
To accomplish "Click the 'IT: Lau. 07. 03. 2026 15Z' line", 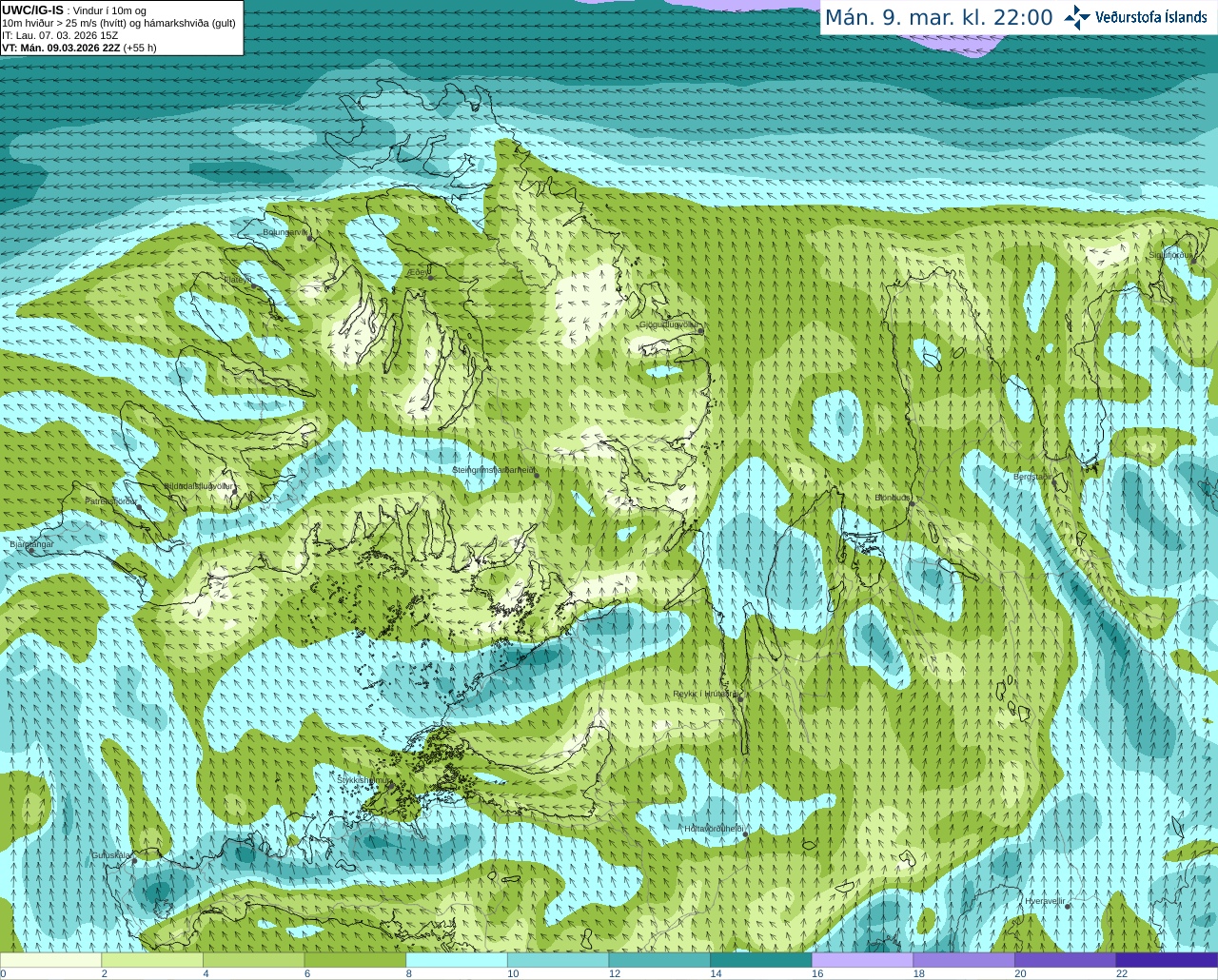I will click(x=60, y=35).
